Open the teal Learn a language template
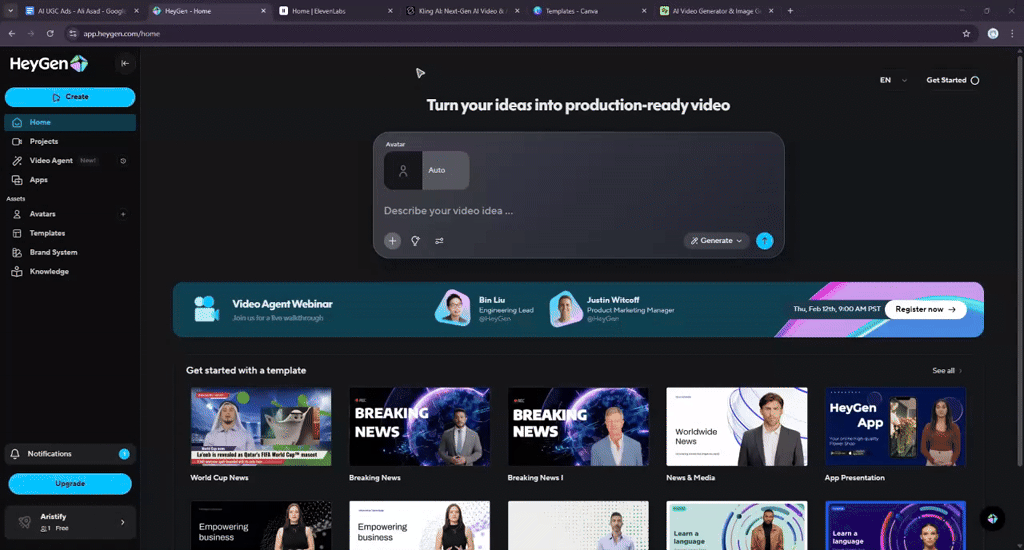Image resolution: width=1024 pixels, height=550 pixels. [x=737, y=525]
